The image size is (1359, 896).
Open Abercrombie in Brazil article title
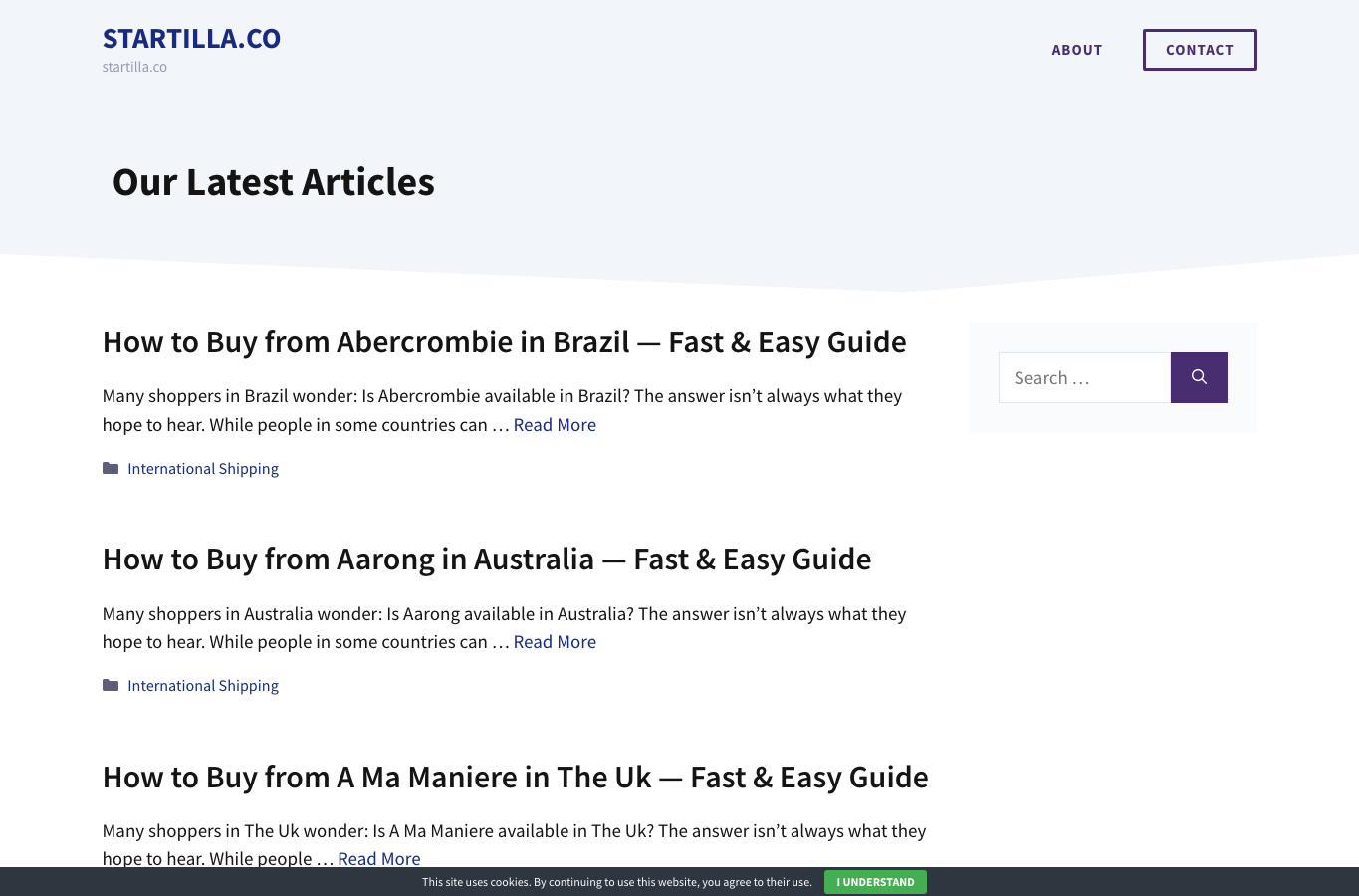505,342
